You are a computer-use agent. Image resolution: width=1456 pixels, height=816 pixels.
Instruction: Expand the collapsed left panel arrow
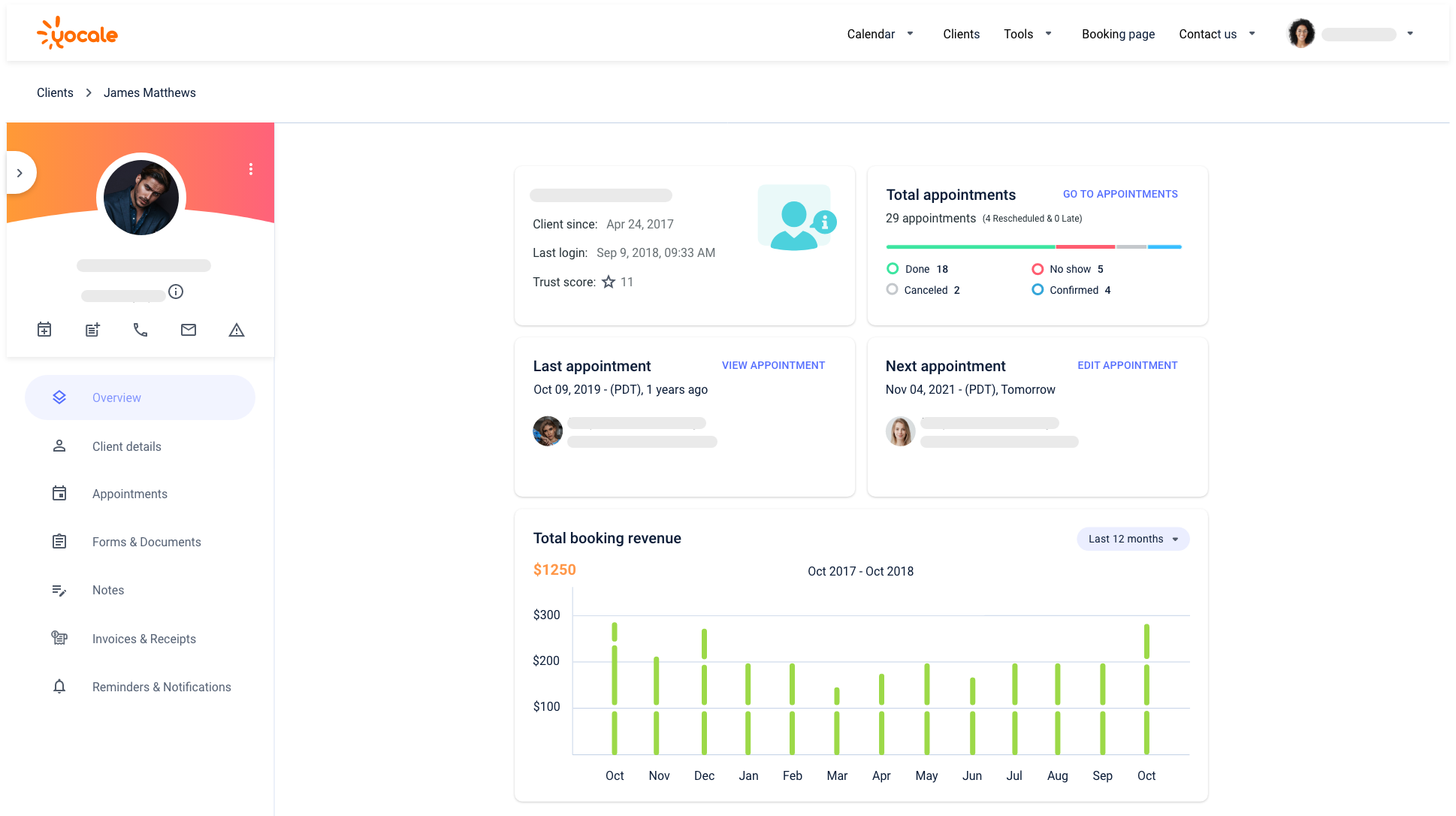tap(20, 173)
